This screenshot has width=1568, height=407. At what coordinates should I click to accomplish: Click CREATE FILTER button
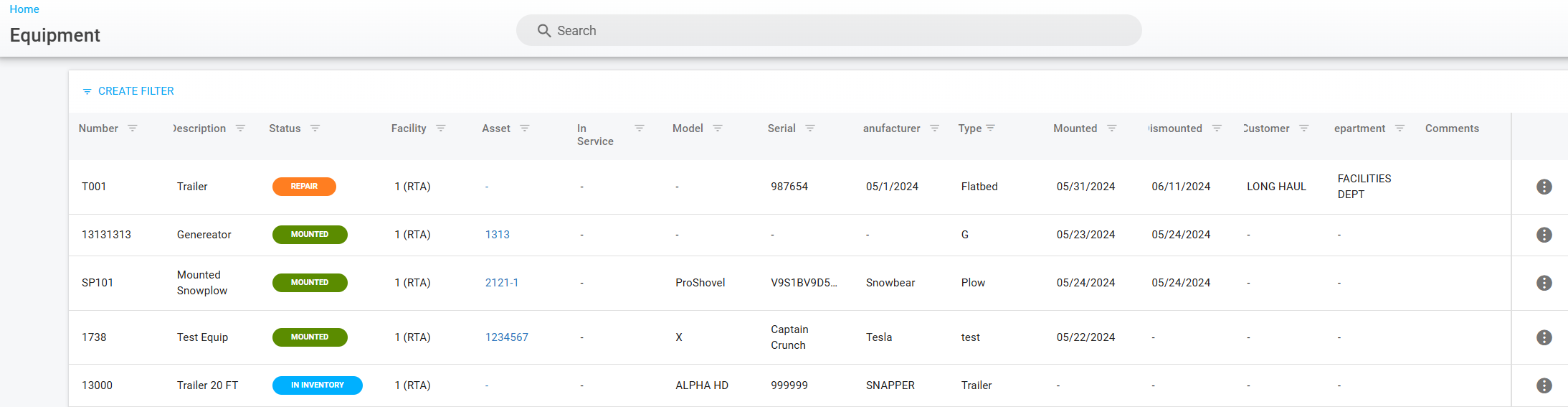[128, 91]
